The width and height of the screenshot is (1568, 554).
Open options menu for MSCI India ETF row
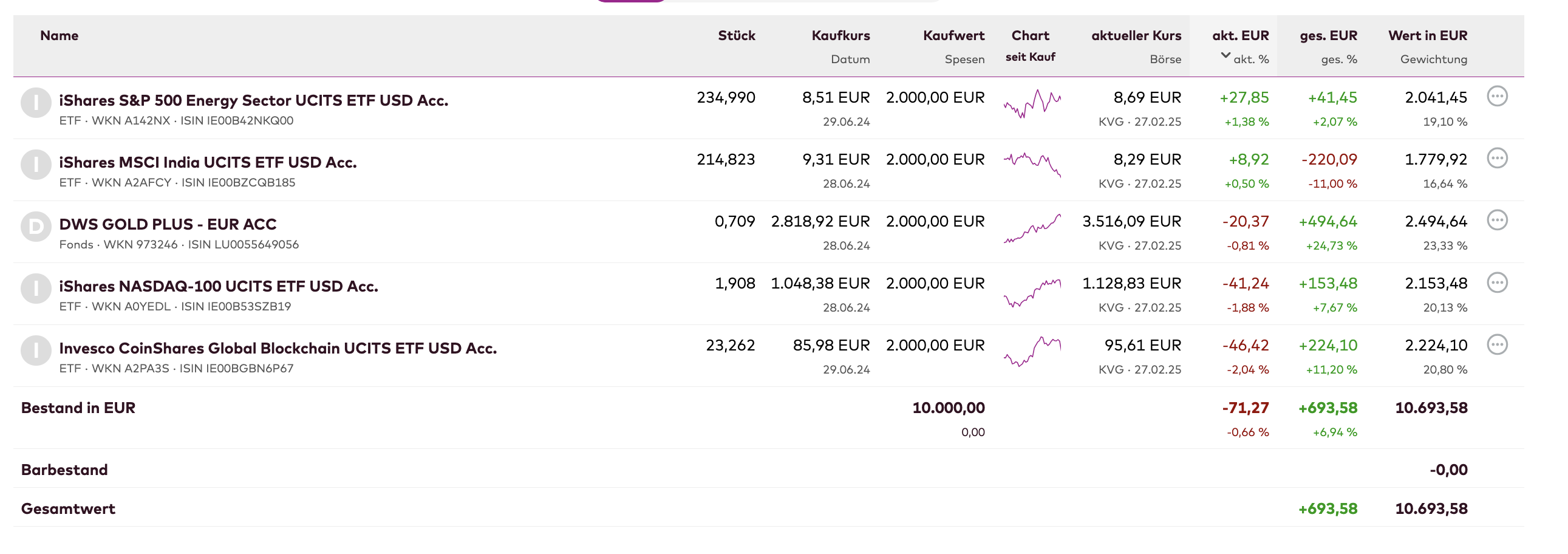[1497, 159]
